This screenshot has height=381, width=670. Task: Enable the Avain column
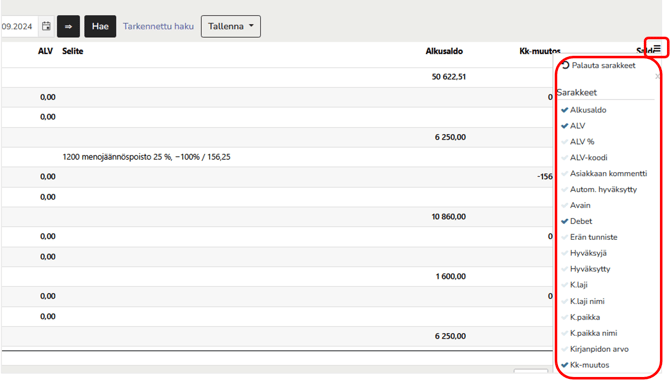pyautogui.click(x=576, y=205)
